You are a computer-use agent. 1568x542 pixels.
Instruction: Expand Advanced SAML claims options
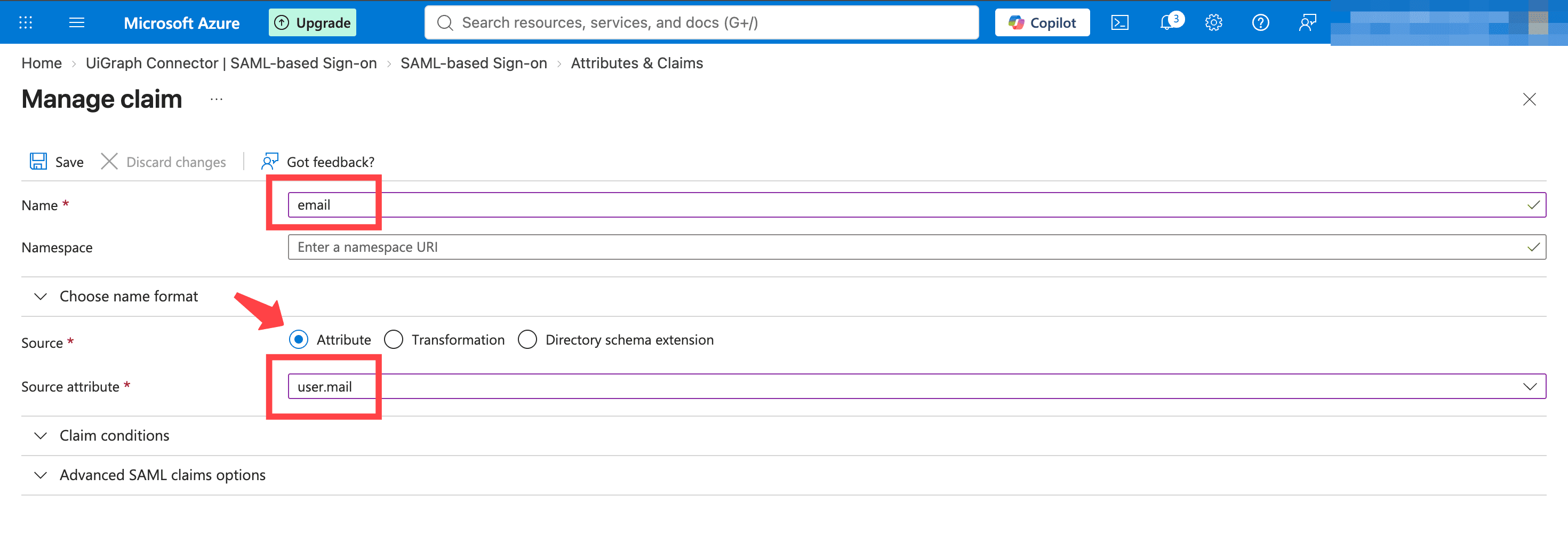click(x=150, y=475)
